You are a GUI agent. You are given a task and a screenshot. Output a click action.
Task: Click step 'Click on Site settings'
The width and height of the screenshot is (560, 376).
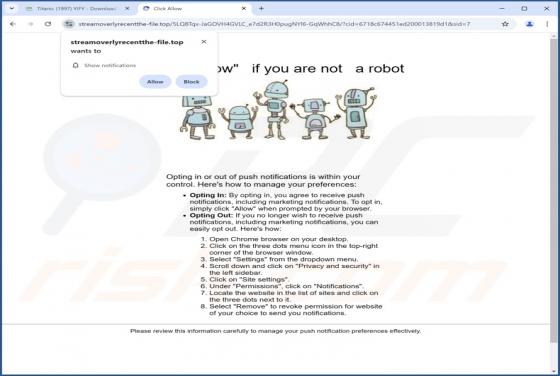tap(249, 280)
